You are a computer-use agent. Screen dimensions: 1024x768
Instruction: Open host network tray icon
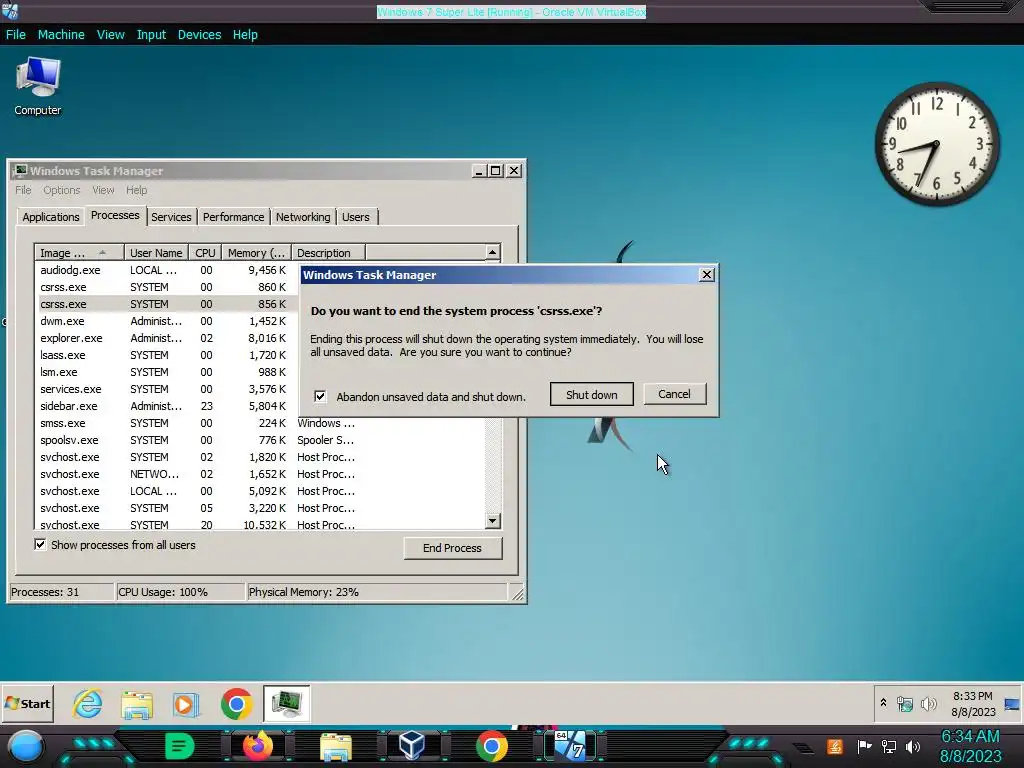(888, 746)
